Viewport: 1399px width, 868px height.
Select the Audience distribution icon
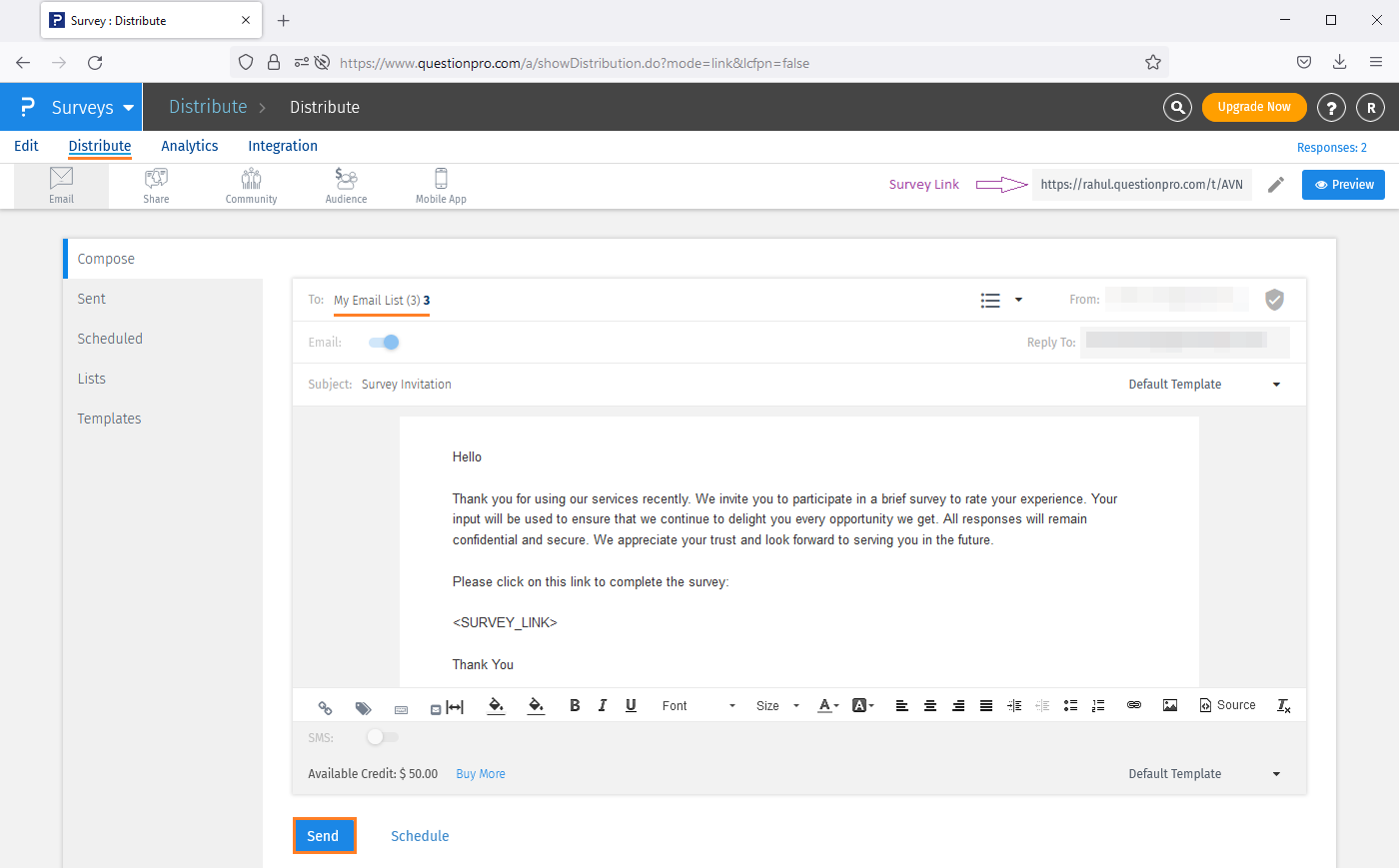346,184
